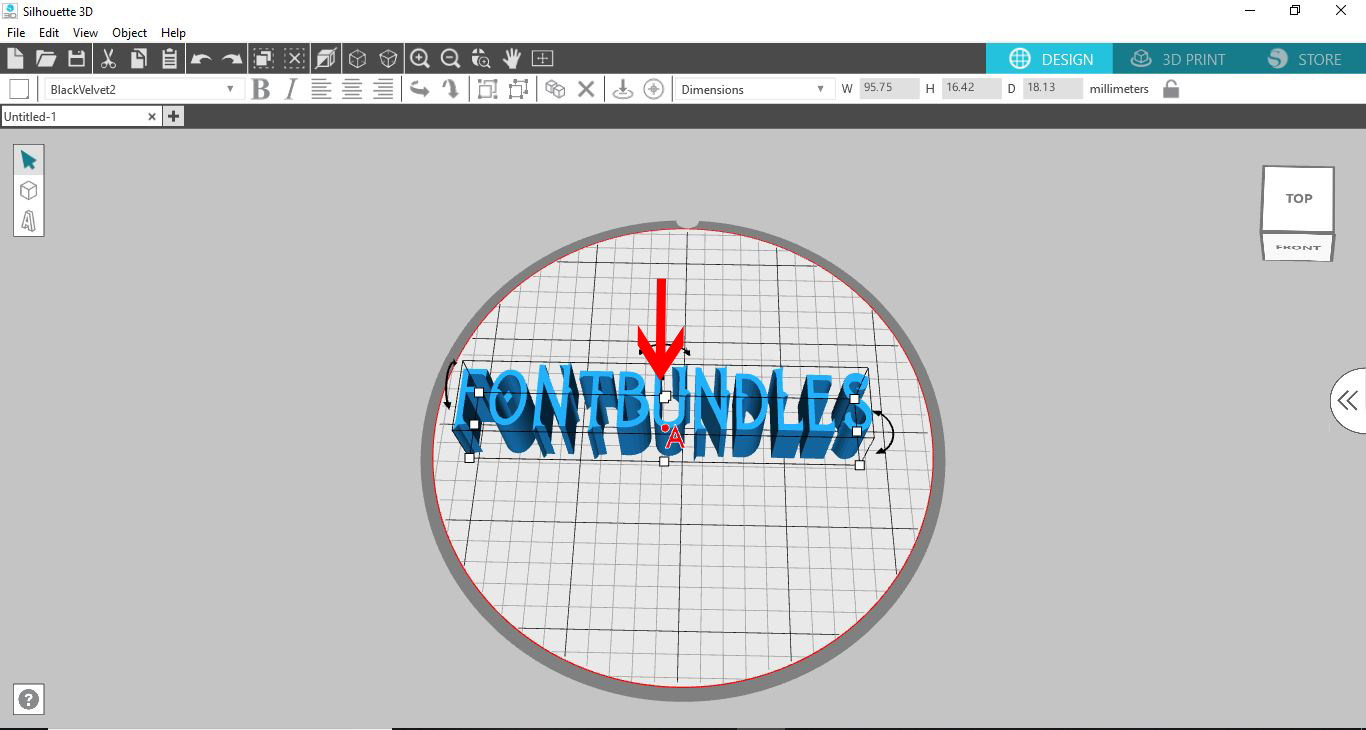Image resolution: width=1366 pixels, height=730 pixels.
Task: Open a file with the folder icon
Action: [46, 58]
